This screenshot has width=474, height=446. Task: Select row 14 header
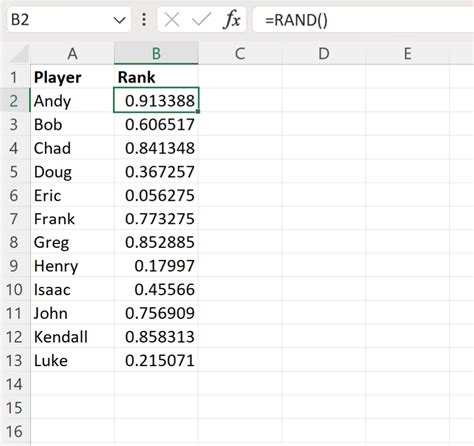point(15,384)
